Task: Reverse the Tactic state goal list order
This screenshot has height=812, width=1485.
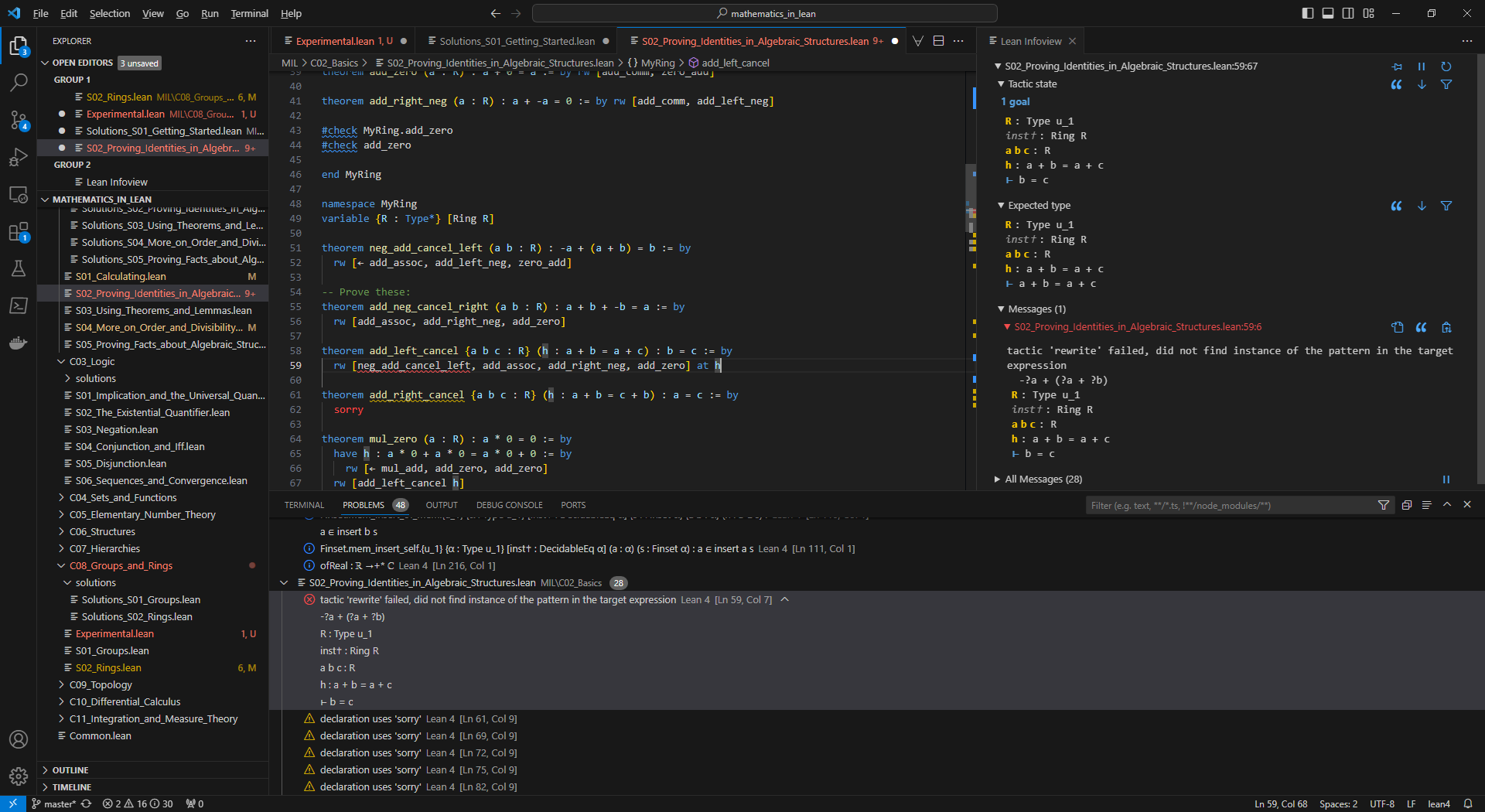Action: [1422, 84]
